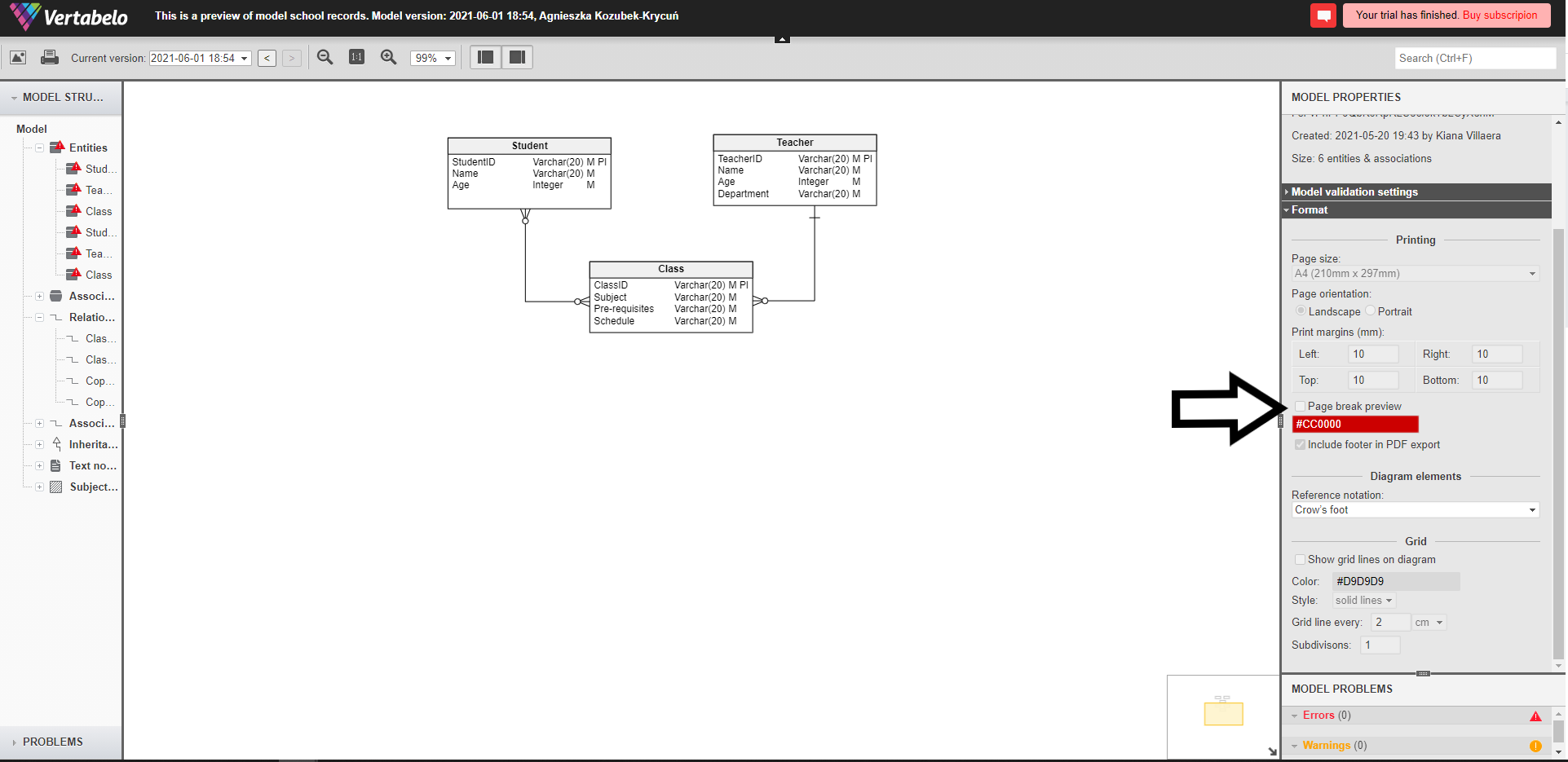Zoom in with the magnifier plus icon
The image size is (1568, 762).
tap(389, 57)
